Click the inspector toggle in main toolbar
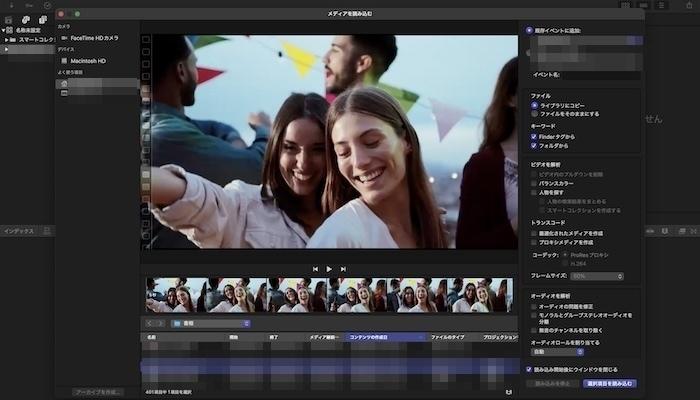The height and width of the screenshot is (400, 700). coord(661,5)
